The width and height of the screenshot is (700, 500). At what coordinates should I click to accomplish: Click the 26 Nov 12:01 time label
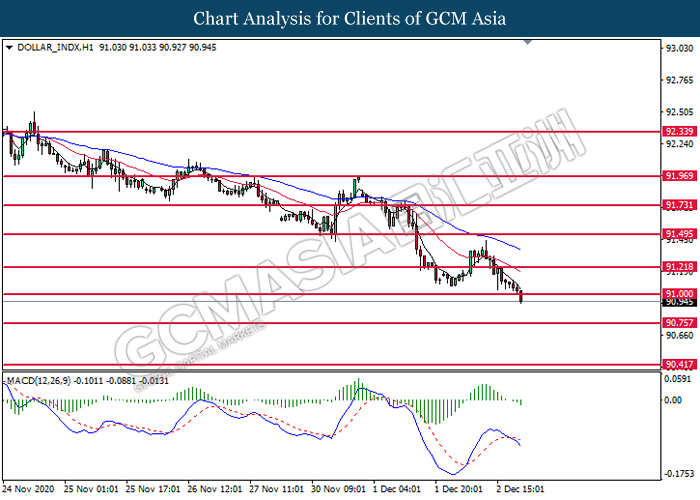(215, 489)
